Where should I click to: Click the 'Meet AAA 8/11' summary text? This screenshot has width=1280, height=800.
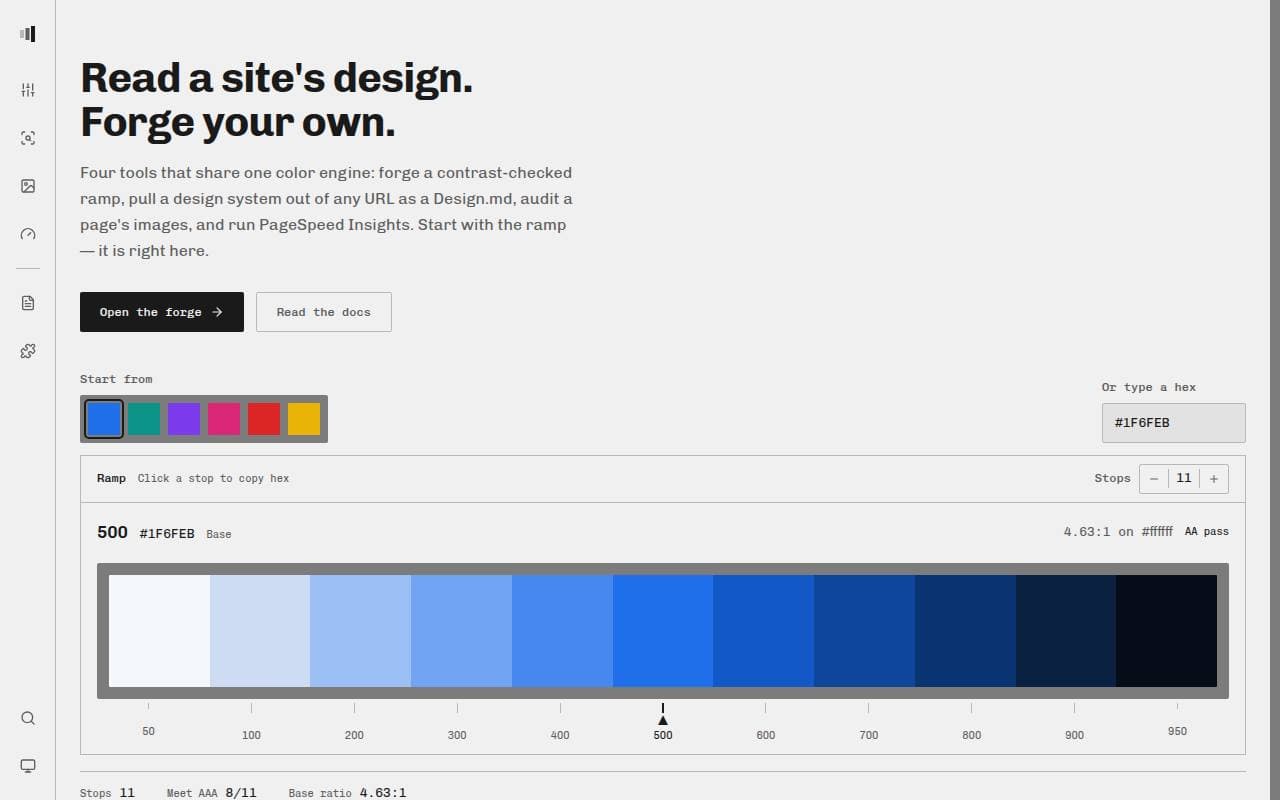[211, 793]
